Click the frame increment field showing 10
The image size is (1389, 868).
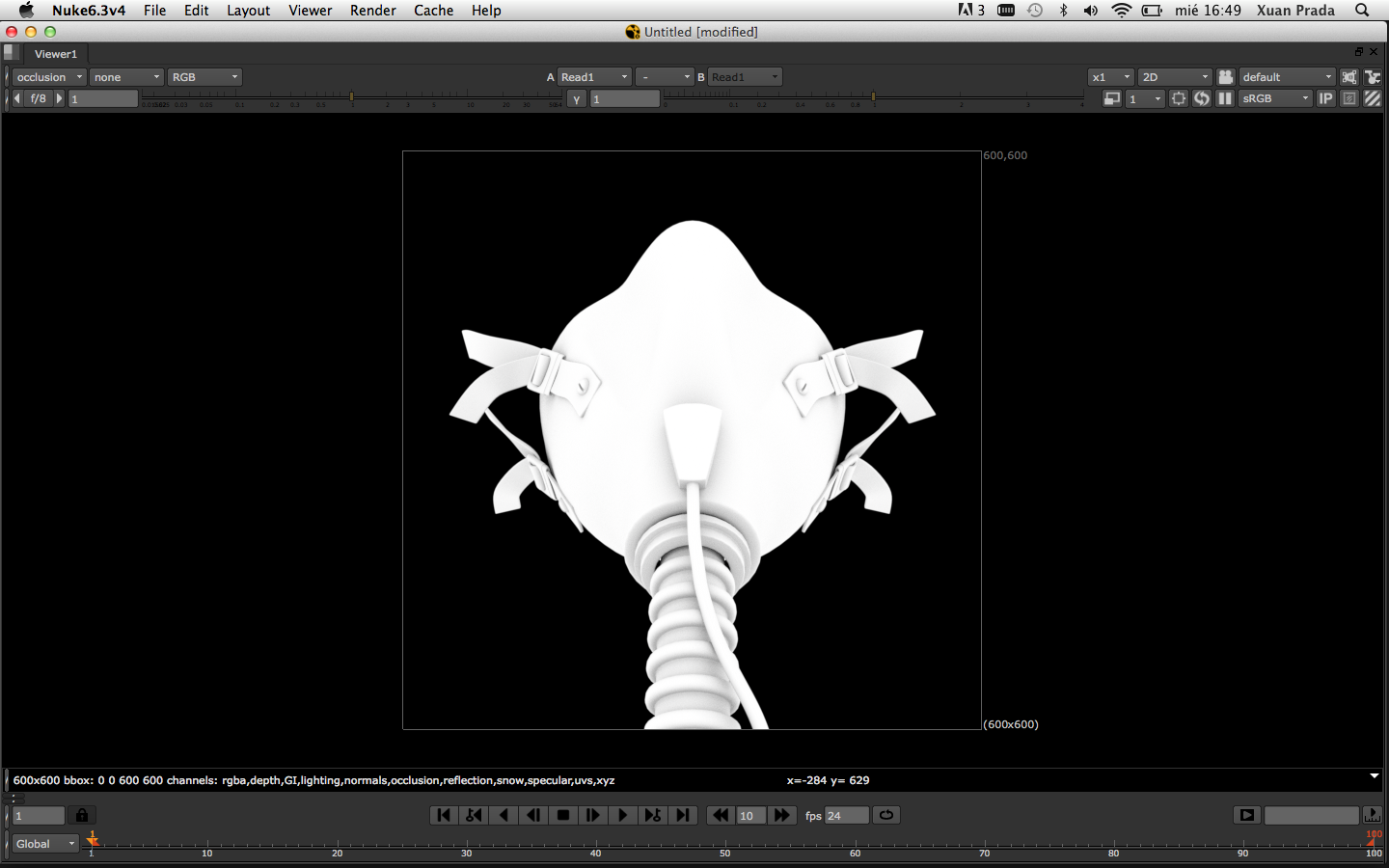(x=751, y=816)
